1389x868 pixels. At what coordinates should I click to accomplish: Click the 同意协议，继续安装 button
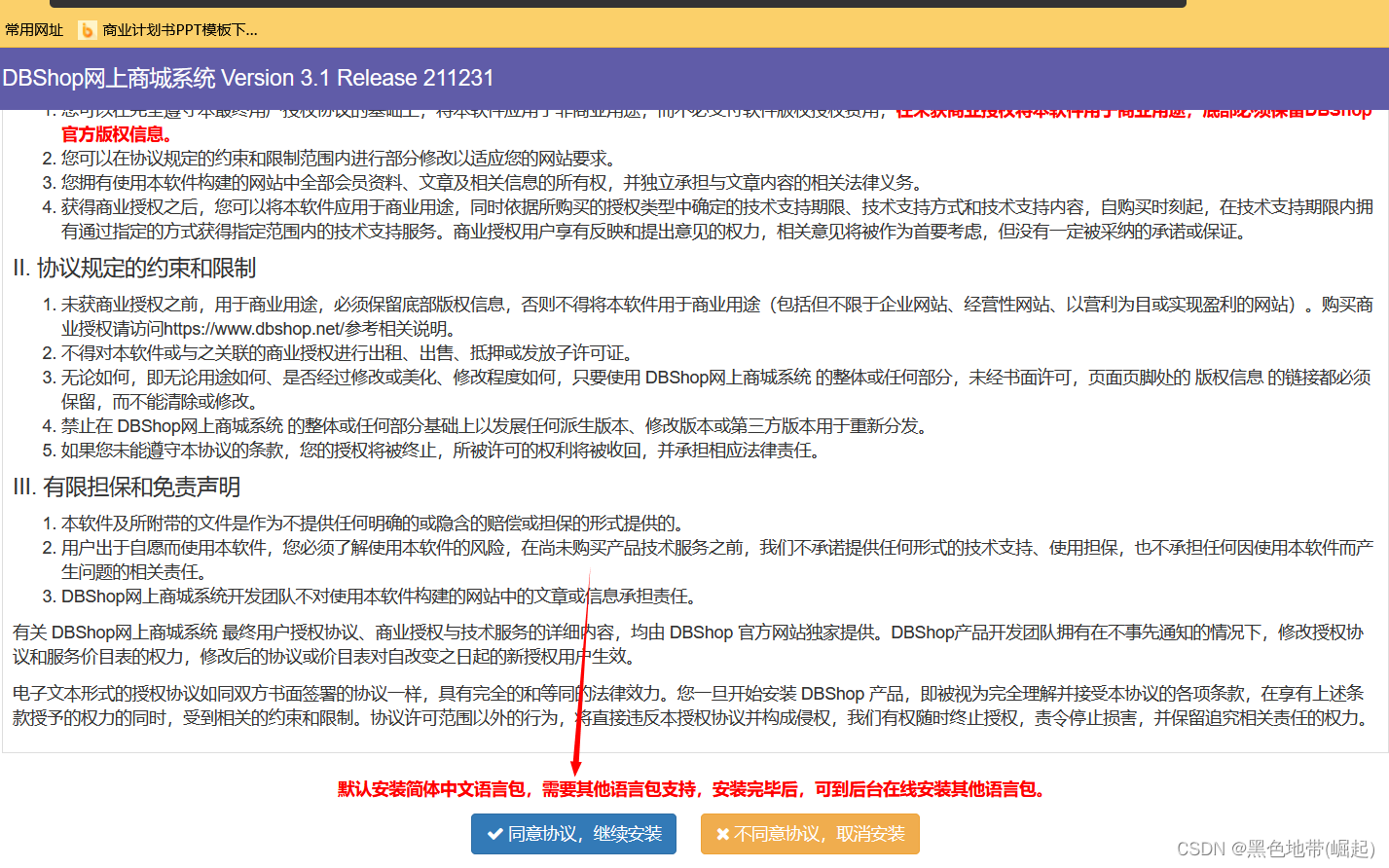[x=573, y=834]
